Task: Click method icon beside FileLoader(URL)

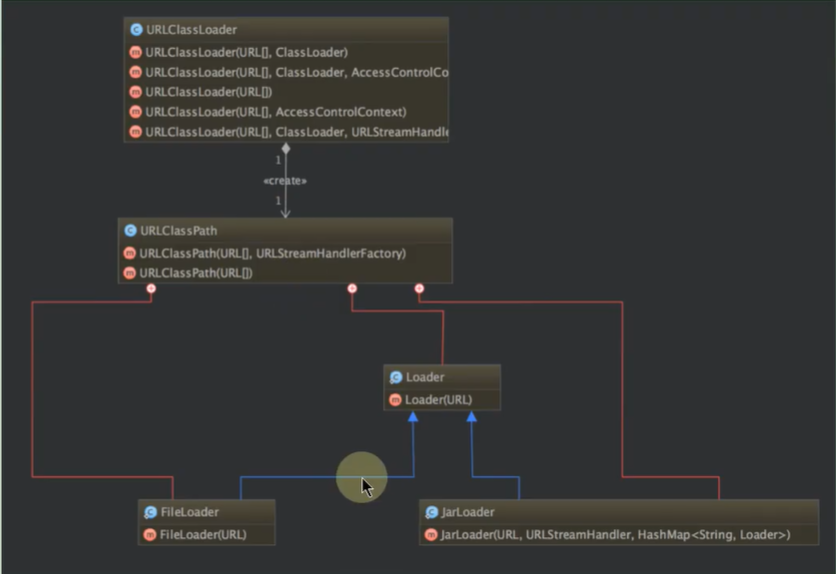Action: 150,535
